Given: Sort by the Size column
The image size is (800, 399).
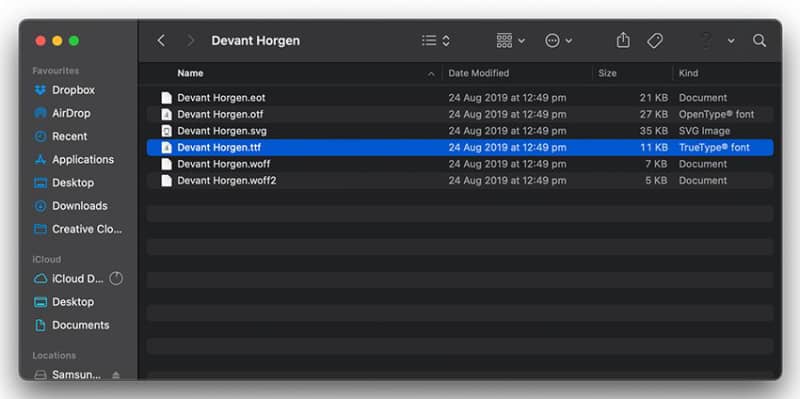Looking at the screenshot, I should 607,73.
